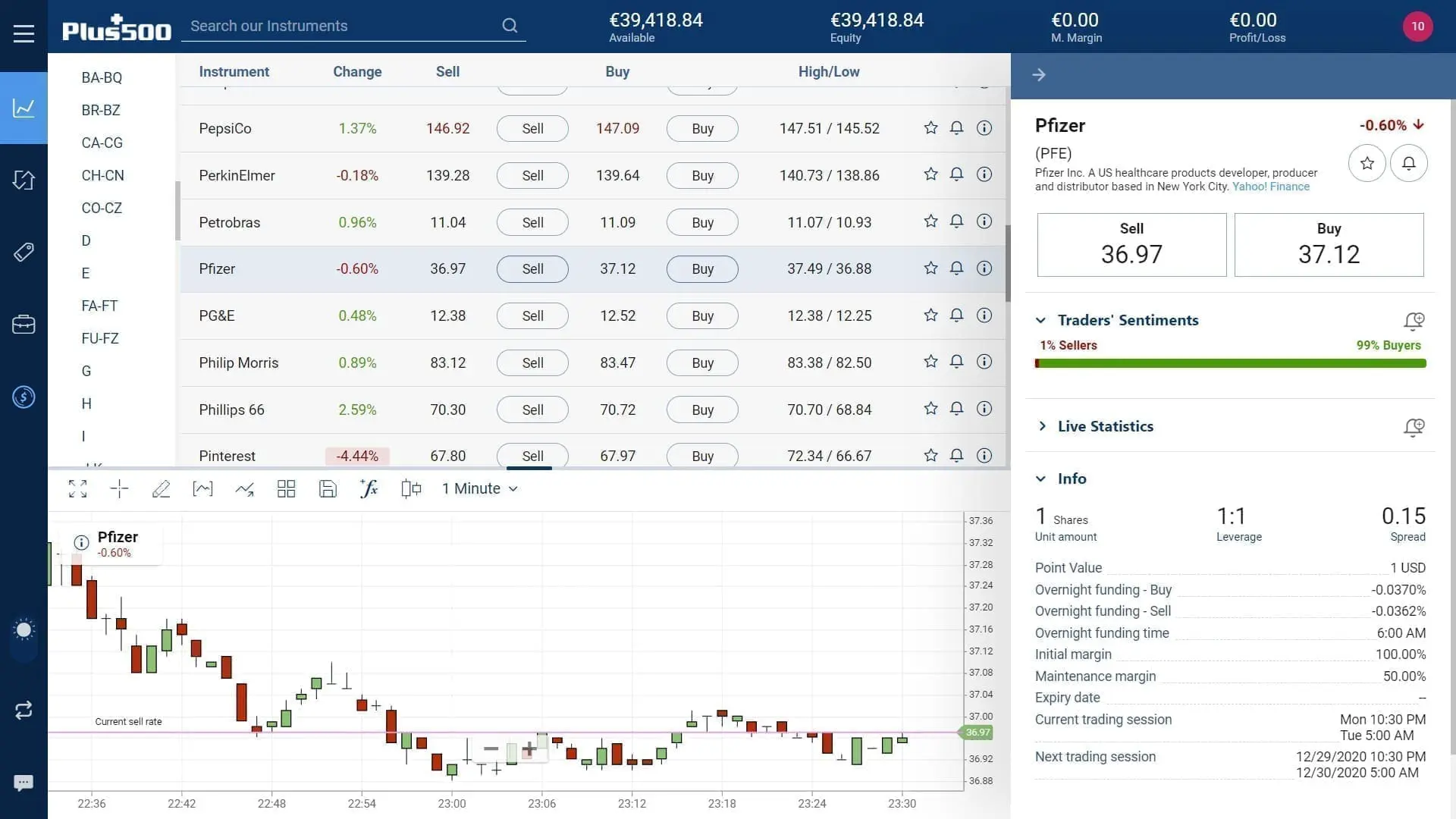Screen dimensions: 1456x819
Task: Zoom in the chart with plus
Action: [x=529, y=749]
